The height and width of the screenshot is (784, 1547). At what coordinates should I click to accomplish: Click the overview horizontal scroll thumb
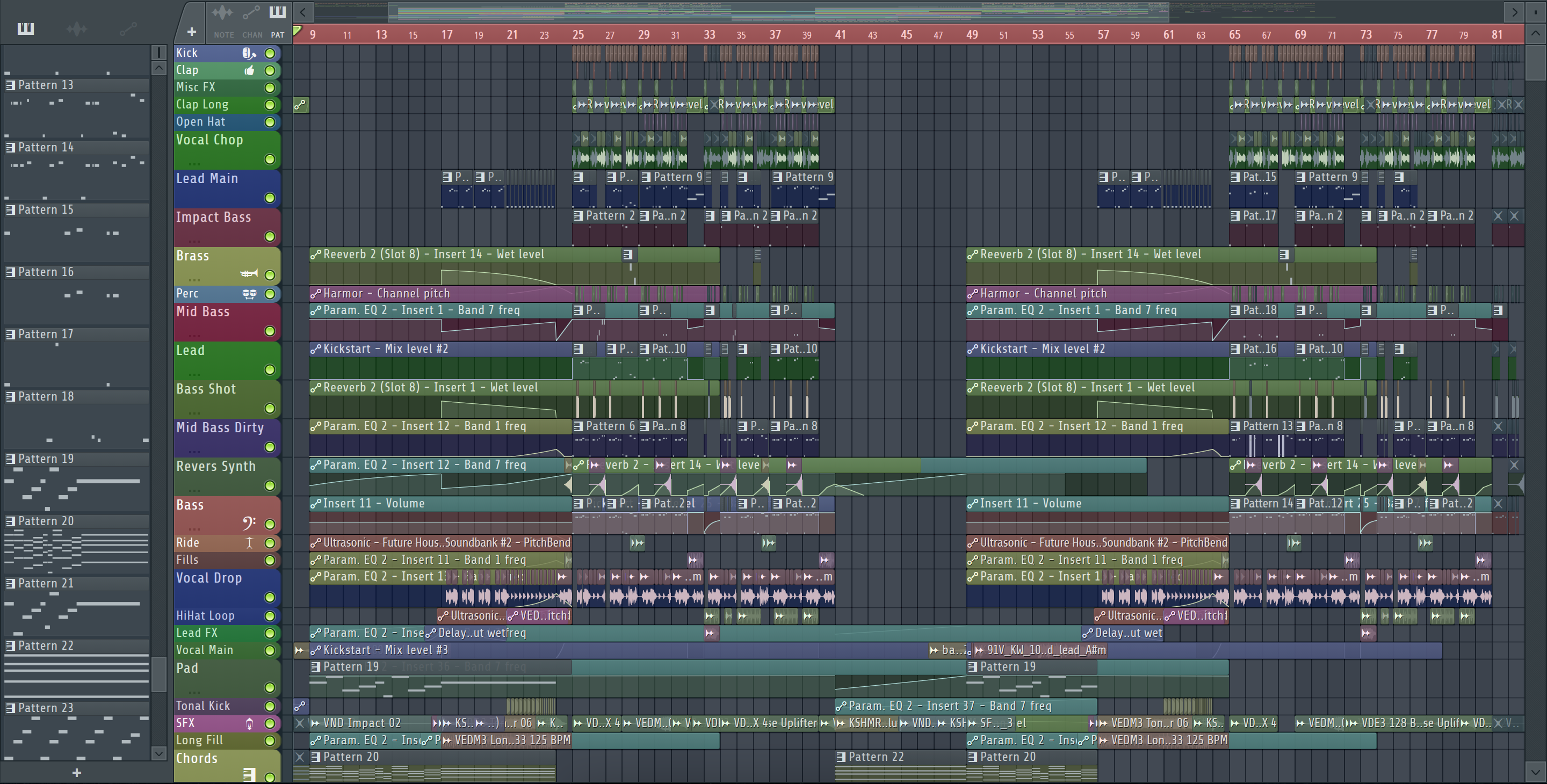coord(778,11)
